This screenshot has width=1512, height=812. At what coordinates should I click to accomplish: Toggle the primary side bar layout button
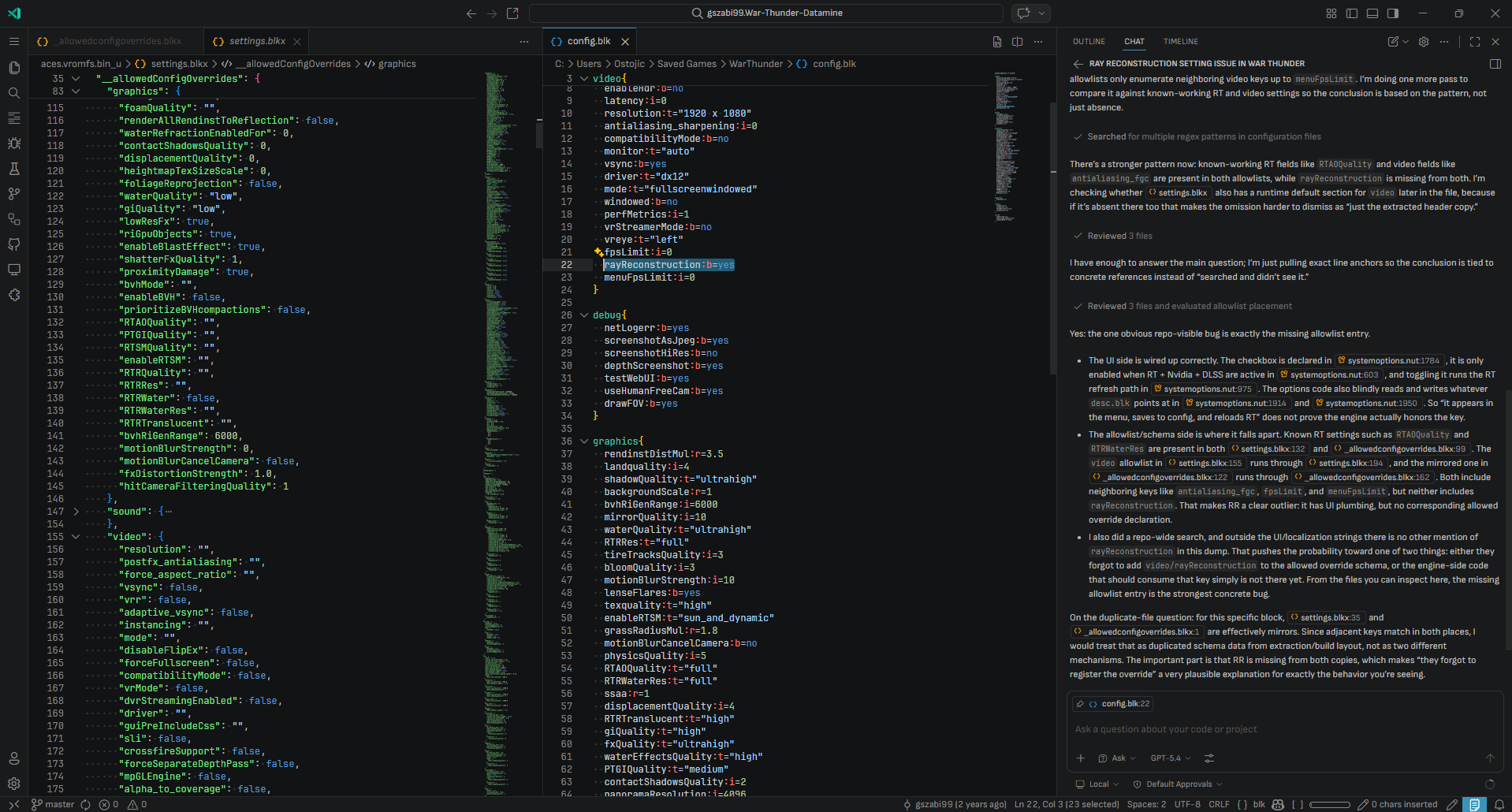[1352, 13]
